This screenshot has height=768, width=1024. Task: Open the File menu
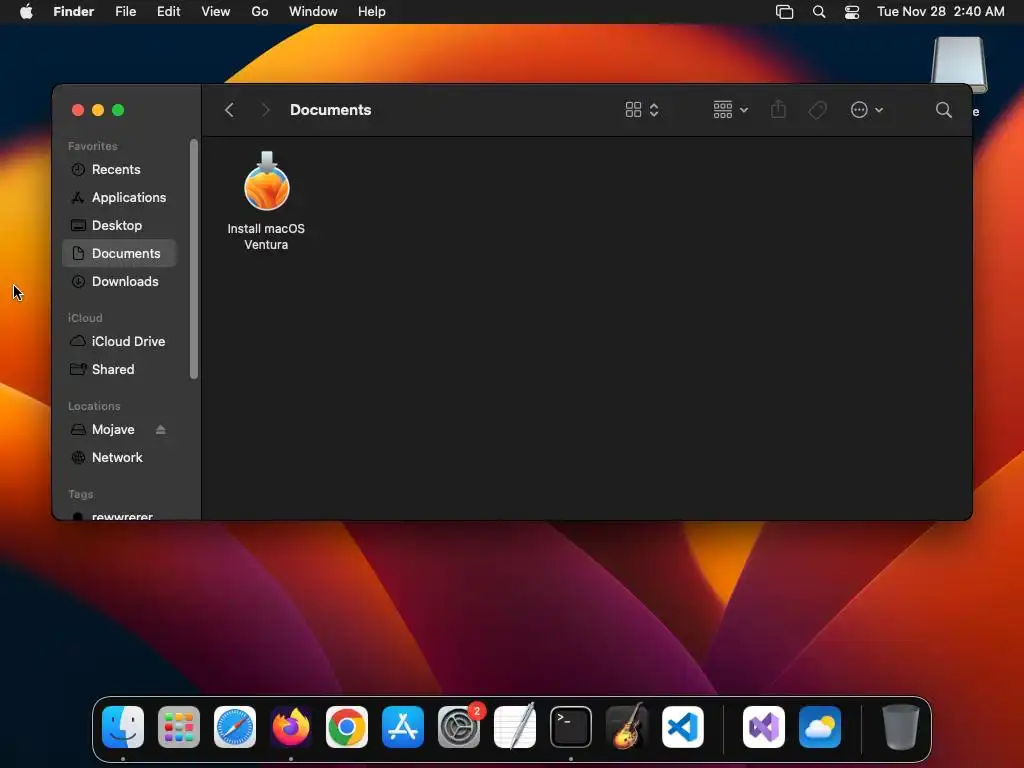click(125, 12)
